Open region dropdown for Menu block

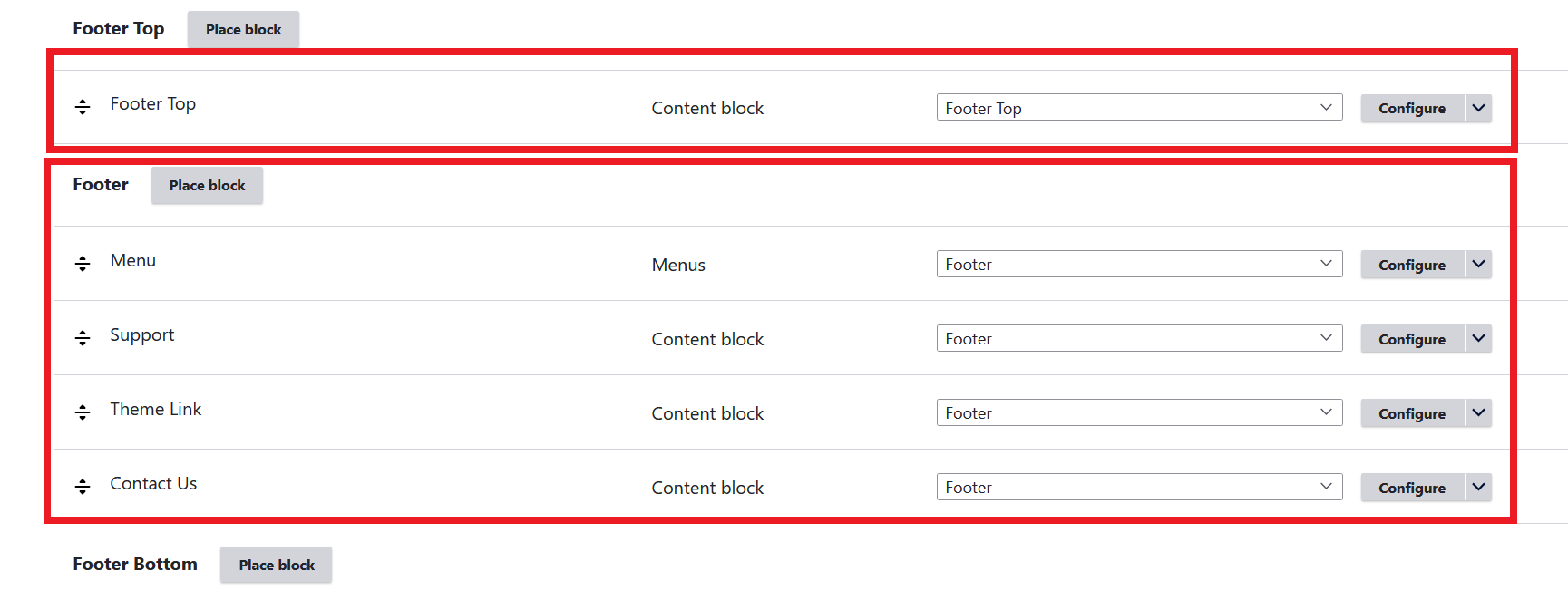click(x=1138, y=264)
